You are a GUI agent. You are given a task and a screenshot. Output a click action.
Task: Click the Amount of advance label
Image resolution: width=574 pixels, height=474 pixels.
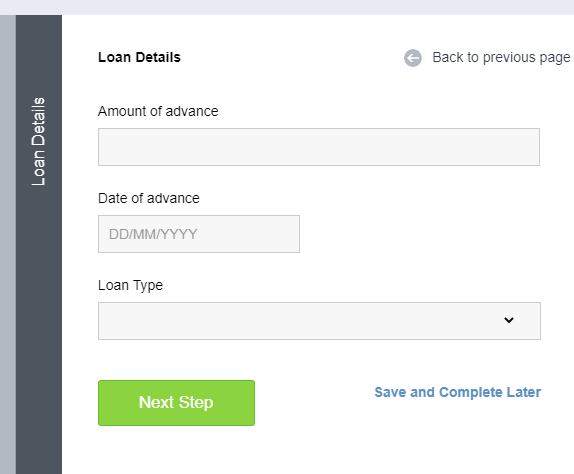[x=158, y=111]
